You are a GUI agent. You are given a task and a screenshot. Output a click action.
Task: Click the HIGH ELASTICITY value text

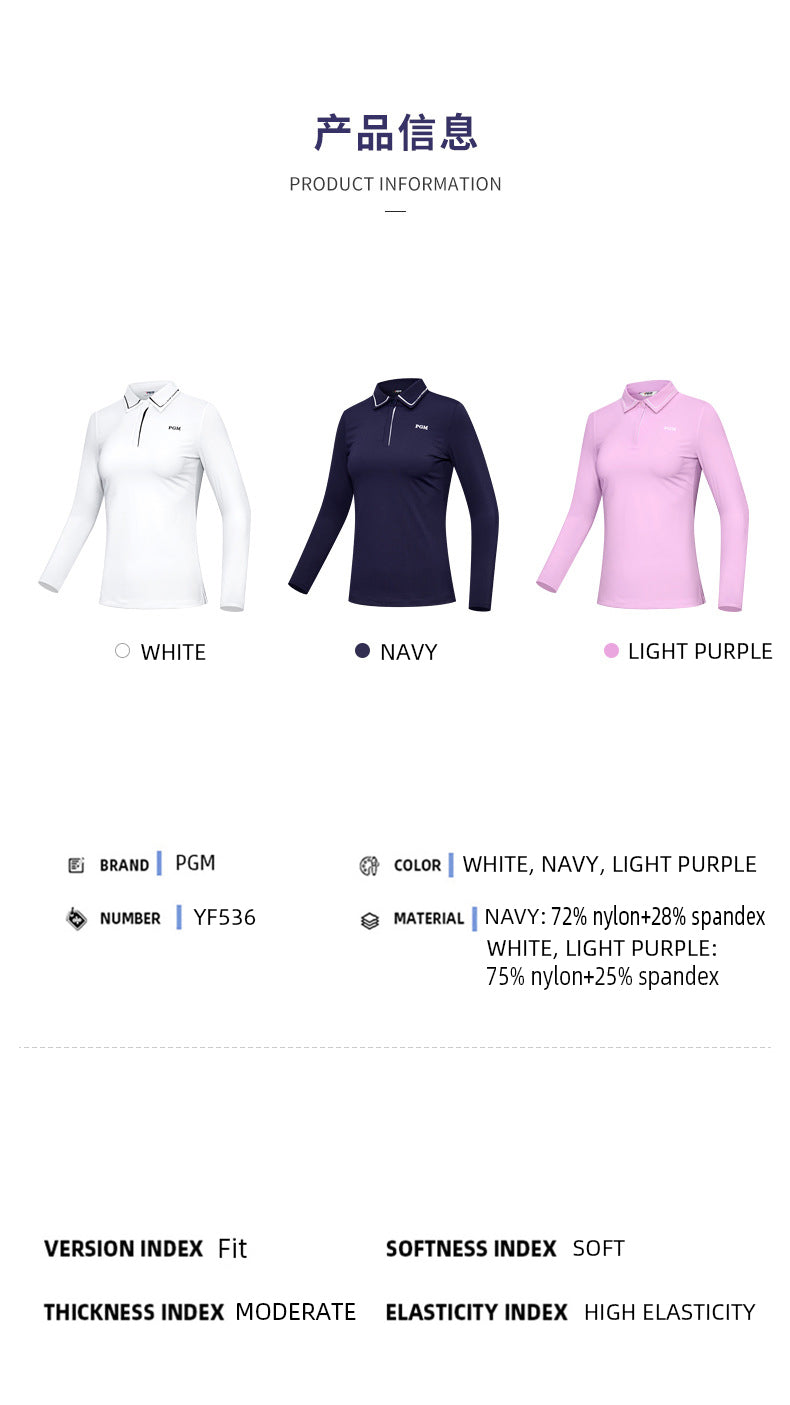click(670, 1312)
